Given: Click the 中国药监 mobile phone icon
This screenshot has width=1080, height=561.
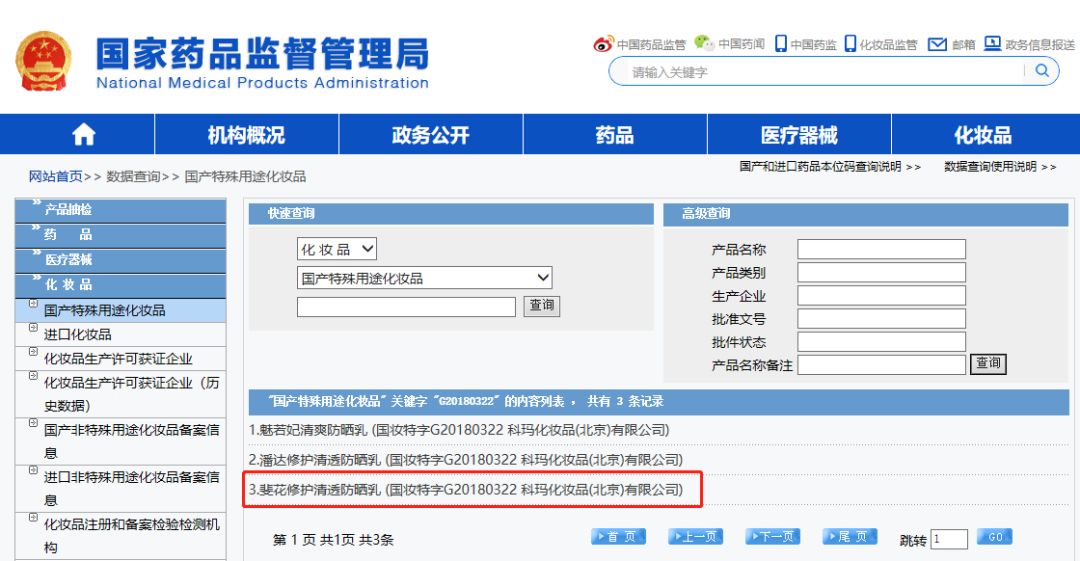Looking at the screenshot, I should 780,44.
